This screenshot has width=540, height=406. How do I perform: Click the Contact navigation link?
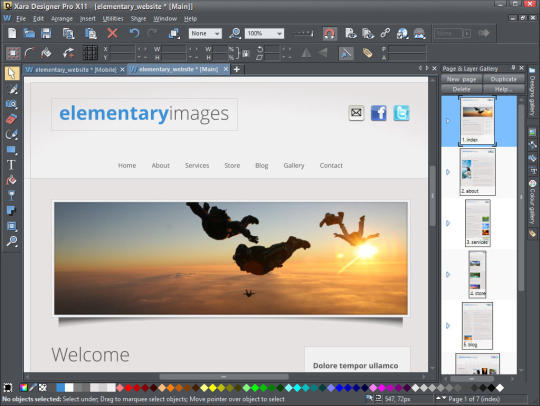tap(331, 165)
